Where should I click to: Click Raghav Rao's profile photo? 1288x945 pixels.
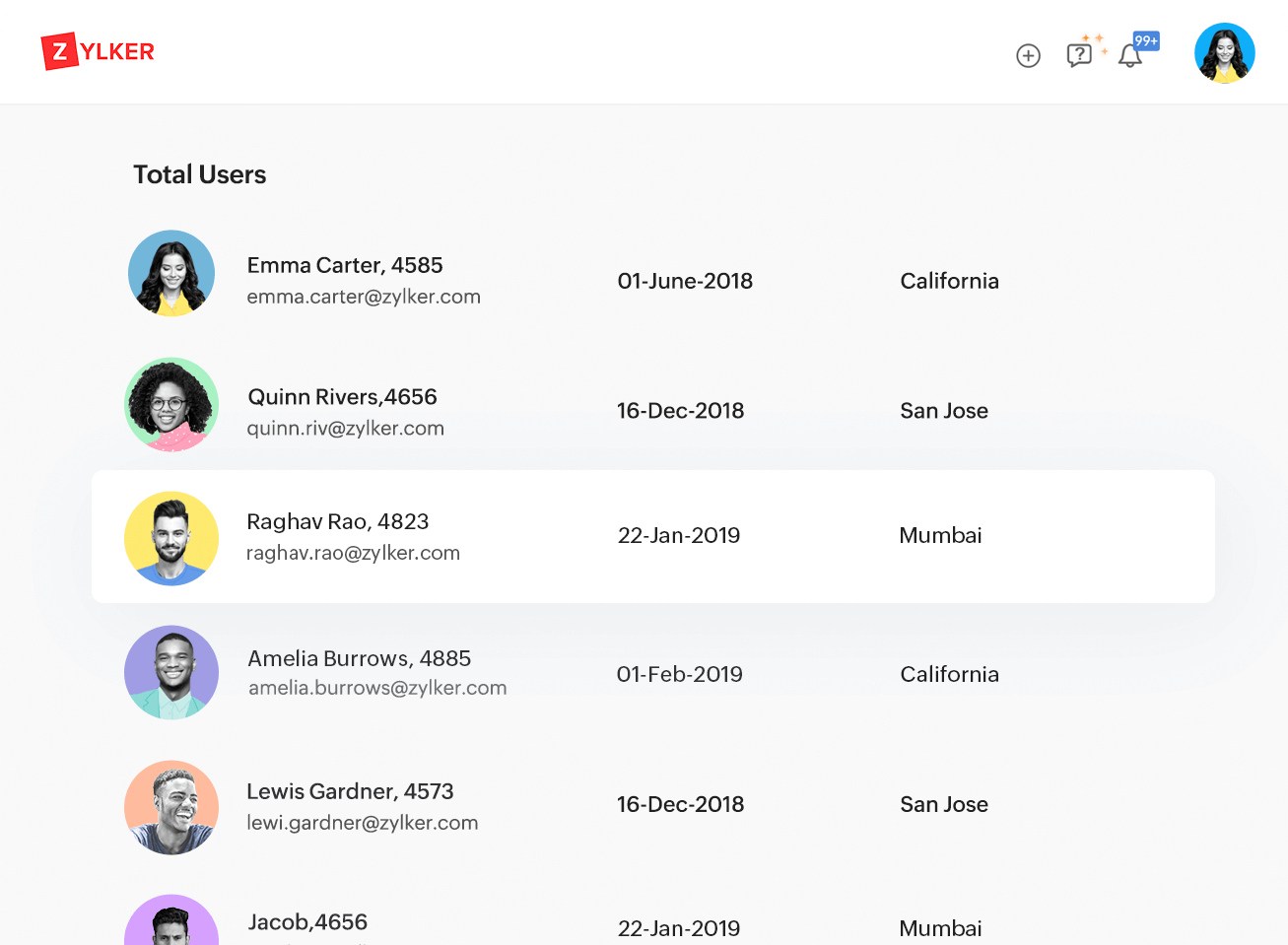click(171, 538)
